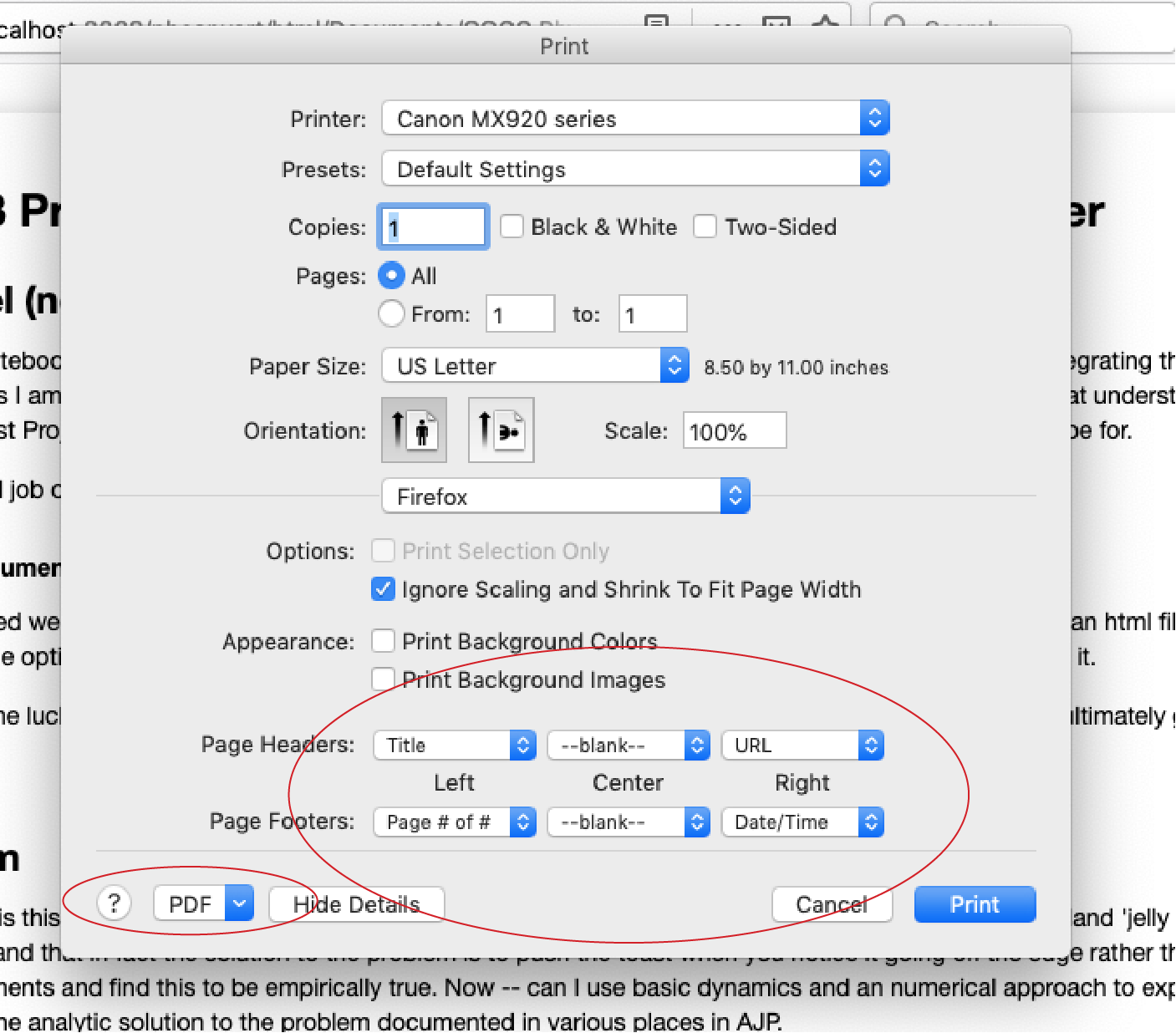Enable Print Background Colors checkbox
1176x1033 pixels.
383,641
